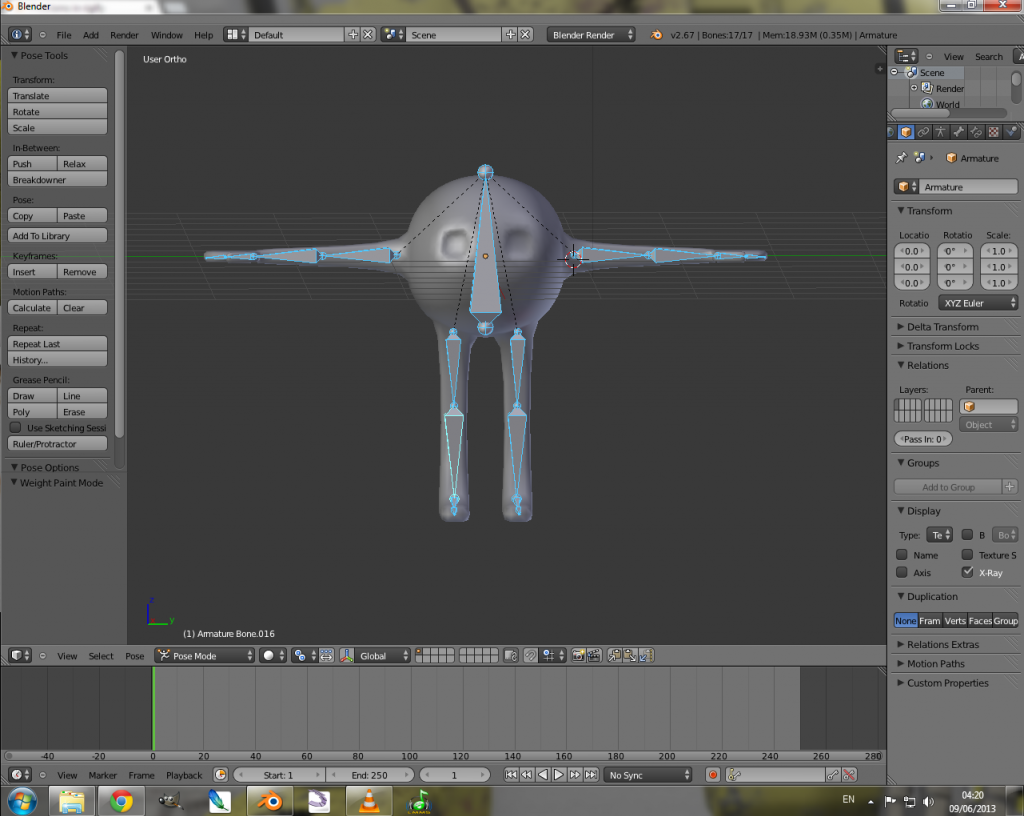Open the File menu

click(x=64, y=35)
